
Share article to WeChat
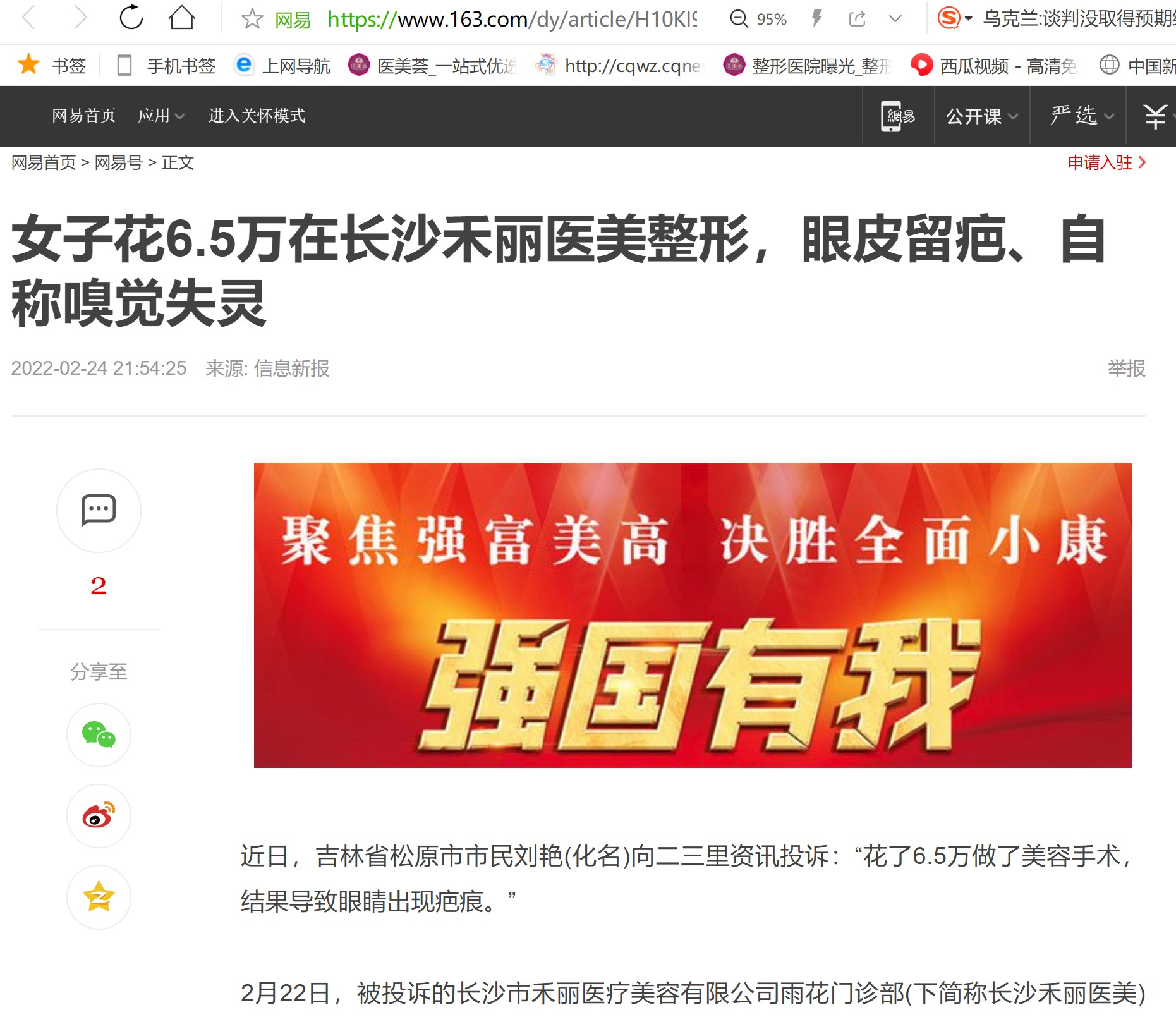click(x=99, y=735)
